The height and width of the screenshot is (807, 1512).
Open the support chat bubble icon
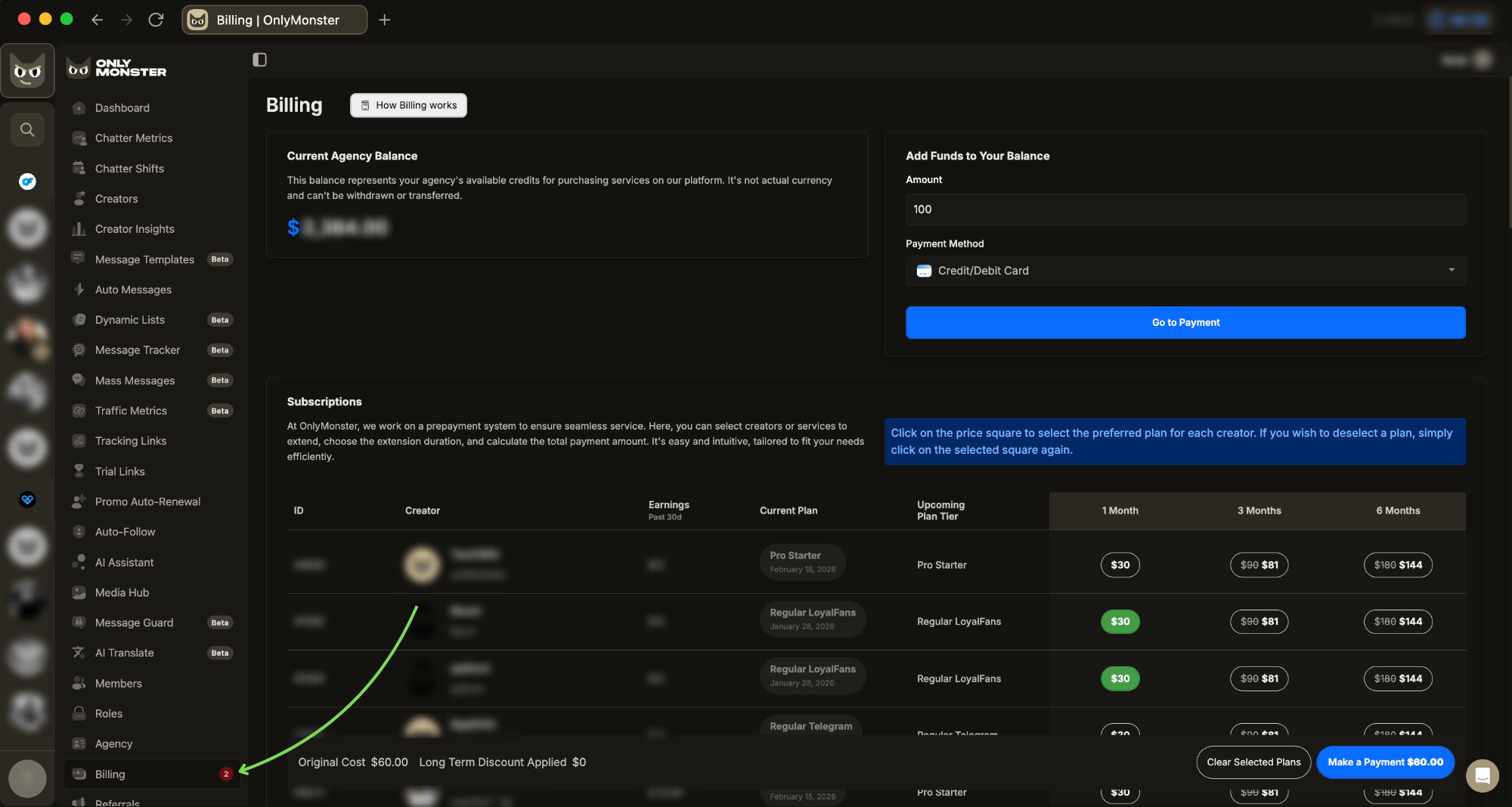pos(1482,775)
